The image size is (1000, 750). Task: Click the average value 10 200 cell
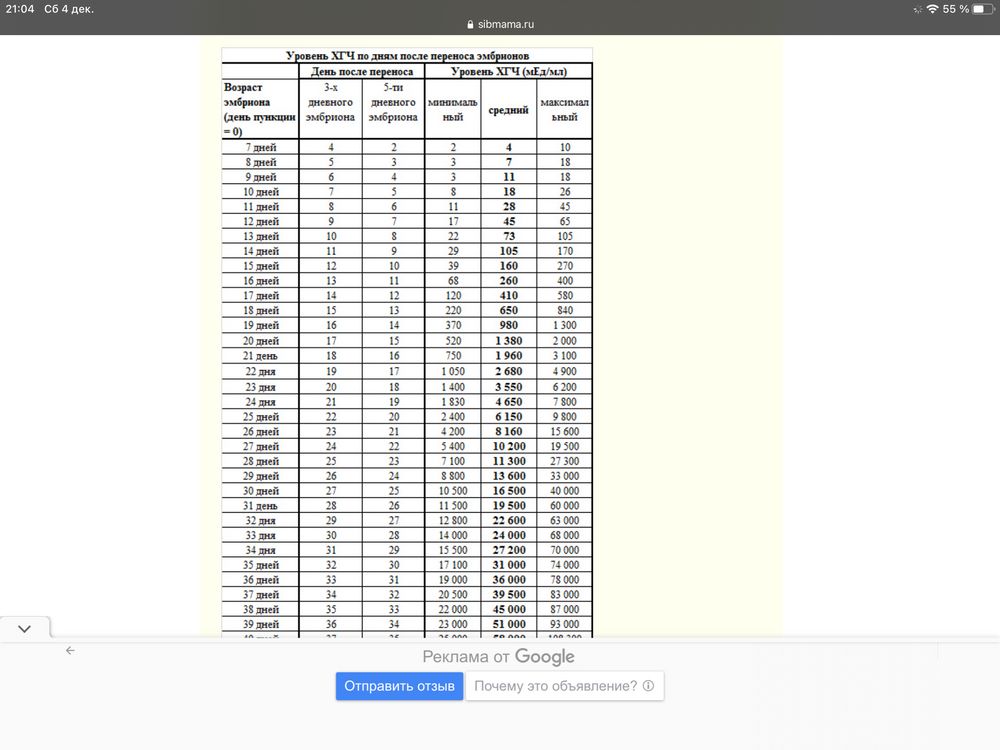508,446
